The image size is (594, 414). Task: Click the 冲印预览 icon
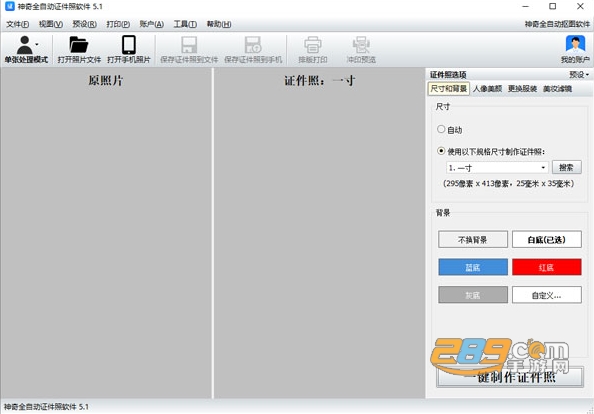coord(361,45)
